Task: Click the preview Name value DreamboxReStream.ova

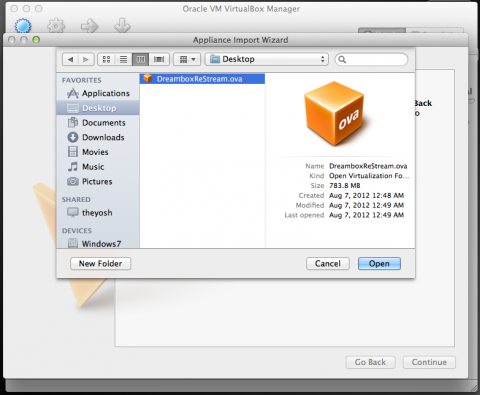Action: 368,166
